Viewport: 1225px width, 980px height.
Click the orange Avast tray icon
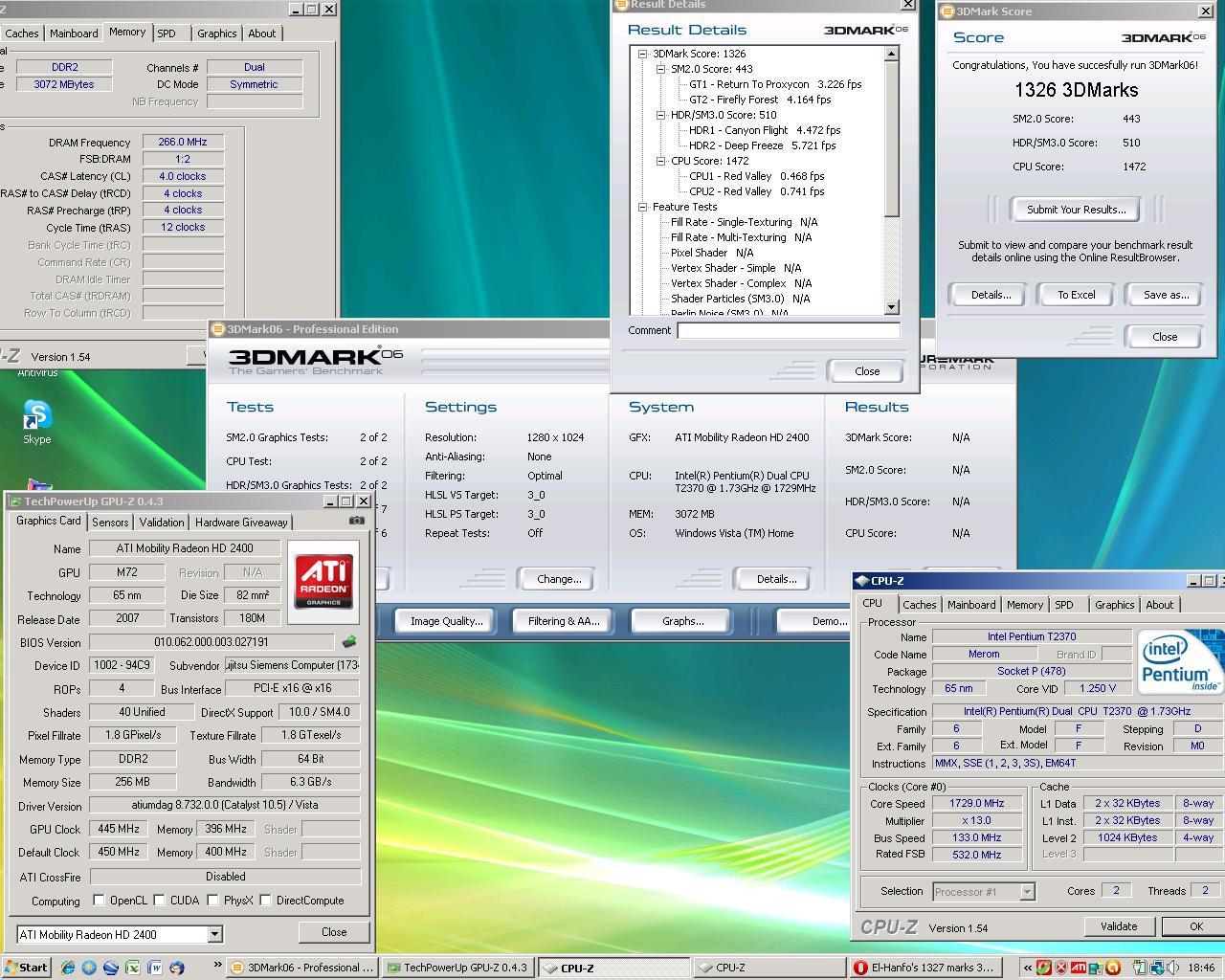pyautogui.click(x=1113, y=968)
